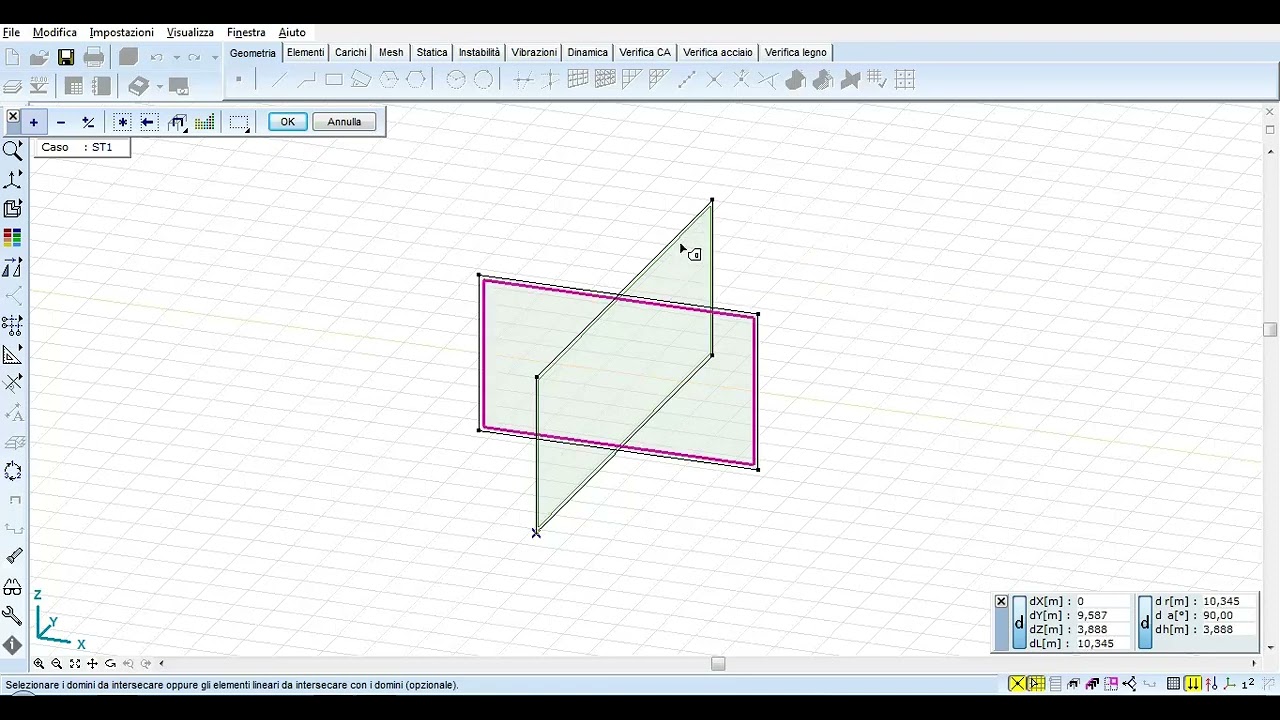Viewport: 1280px width, 720px height.
Task: Open the table browser icon
Action: pyautogui.click(x=74, y=86)
